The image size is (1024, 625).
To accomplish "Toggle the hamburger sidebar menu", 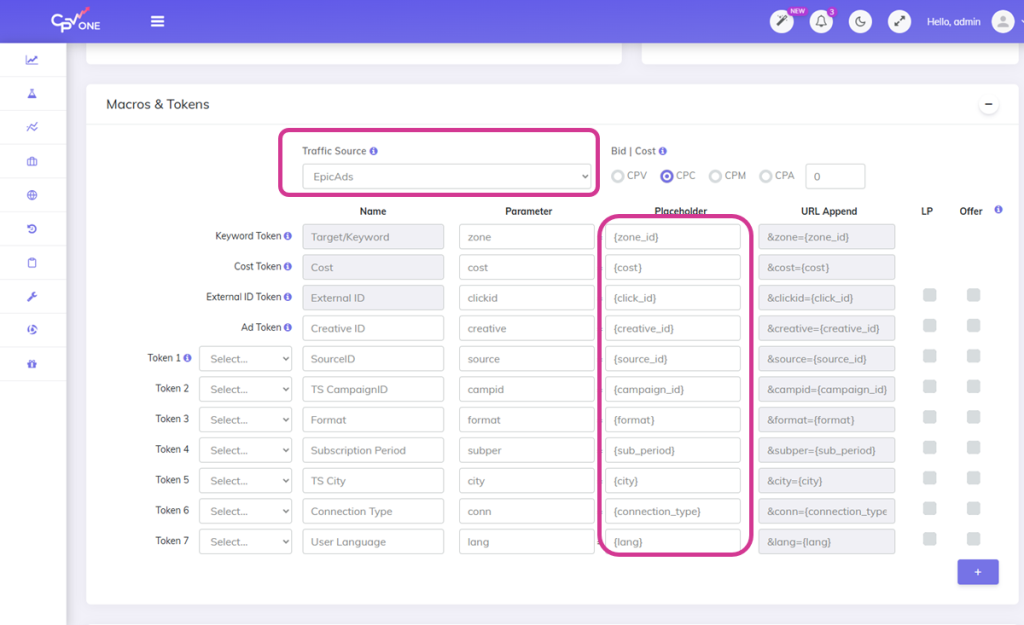I will pos(157,22).
